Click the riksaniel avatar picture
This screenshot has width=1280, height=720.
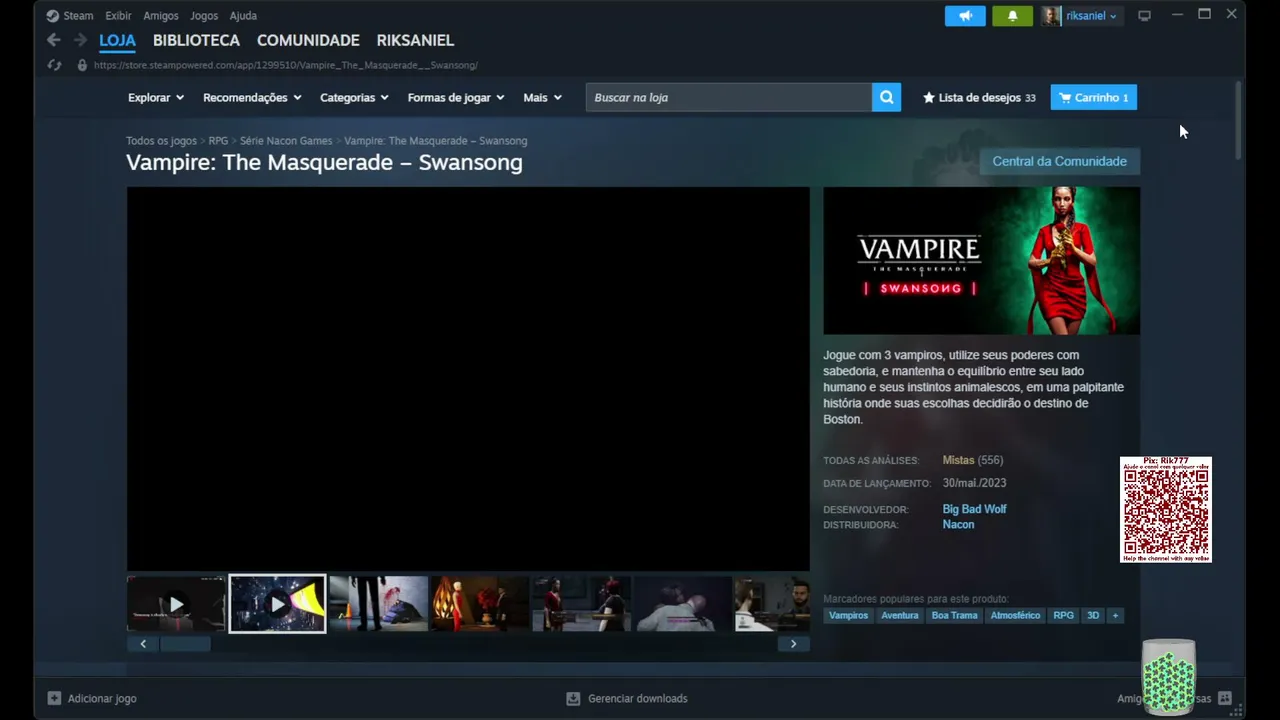(1051, 16)
